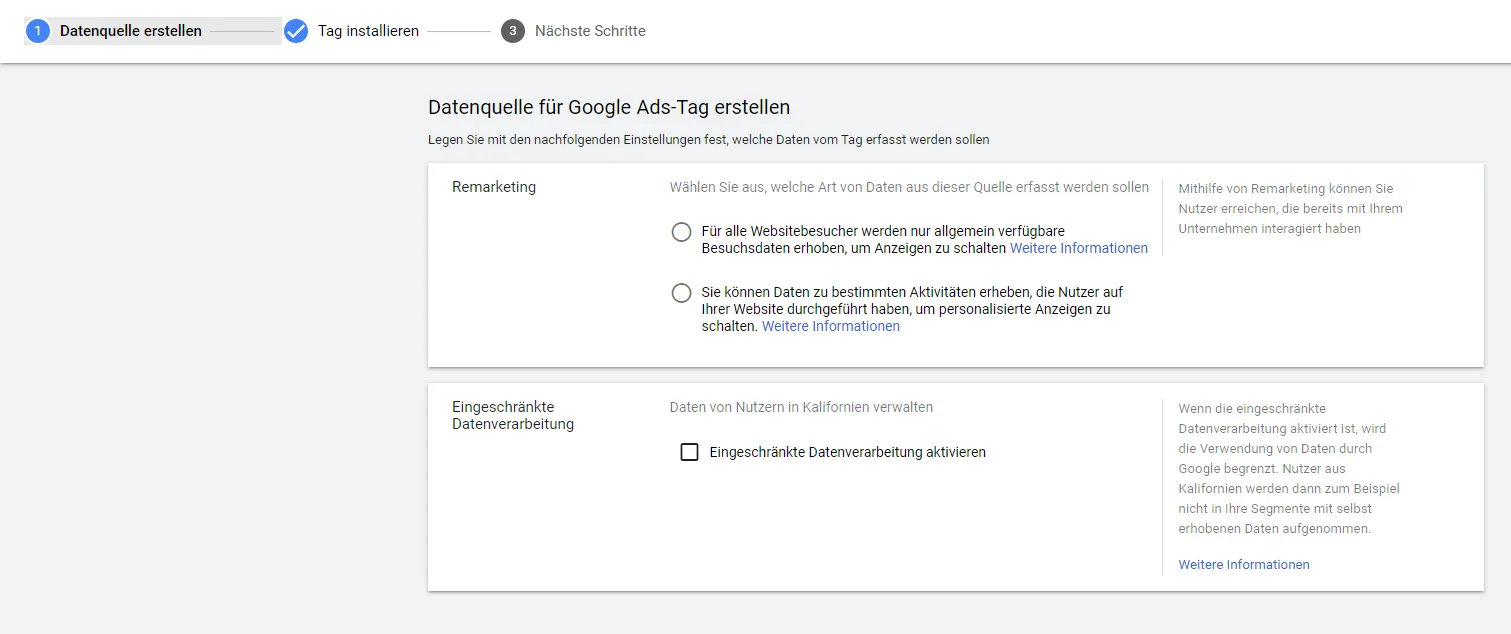Open 'Weitere Informationen' link after 'schalten.' text

[831, 326]
